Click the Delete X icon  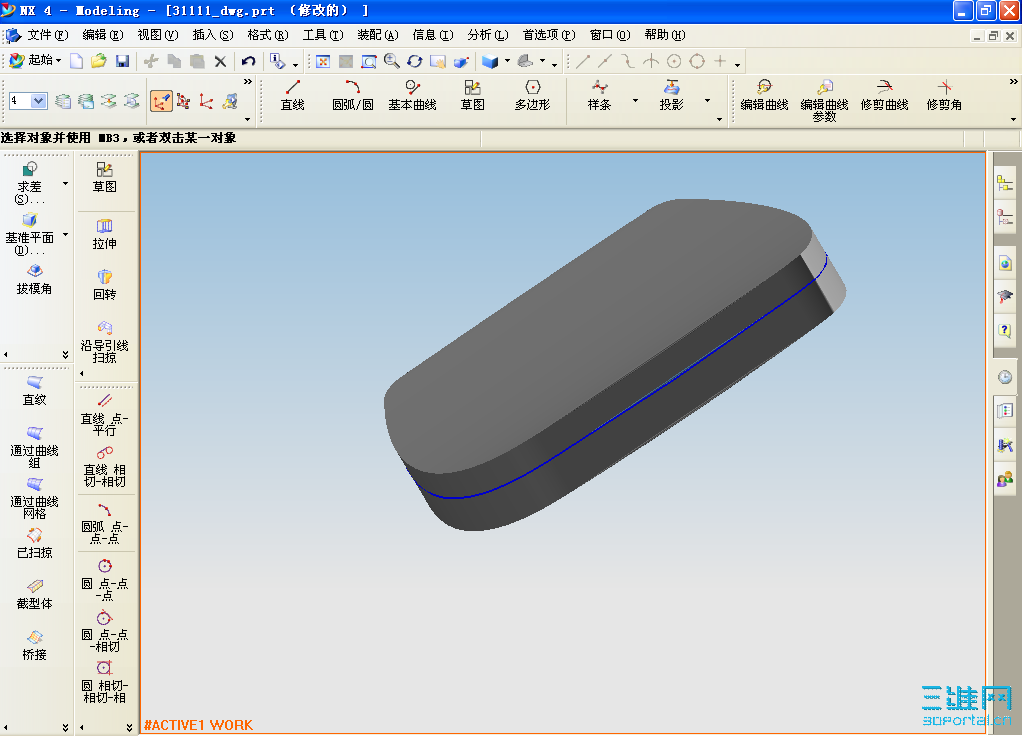click(220, 61)
